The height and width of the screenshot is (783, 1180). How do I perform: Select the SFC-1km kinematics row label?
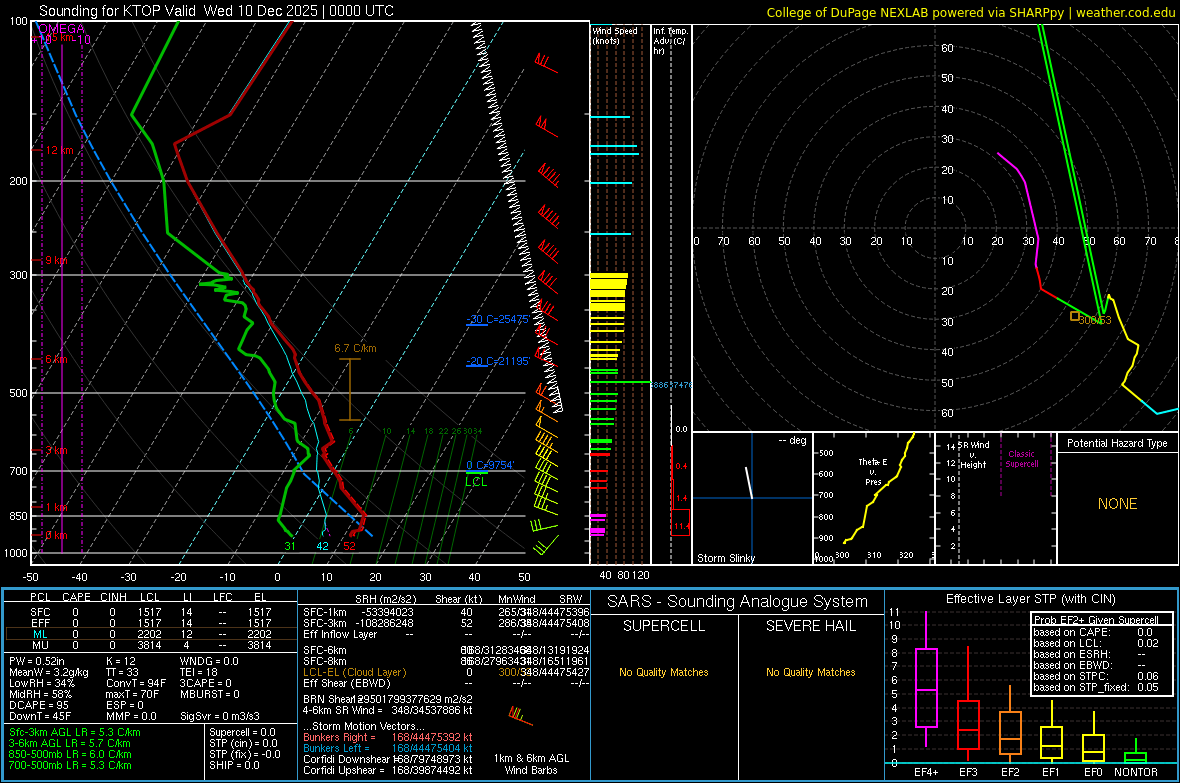[x=325, y=612]
